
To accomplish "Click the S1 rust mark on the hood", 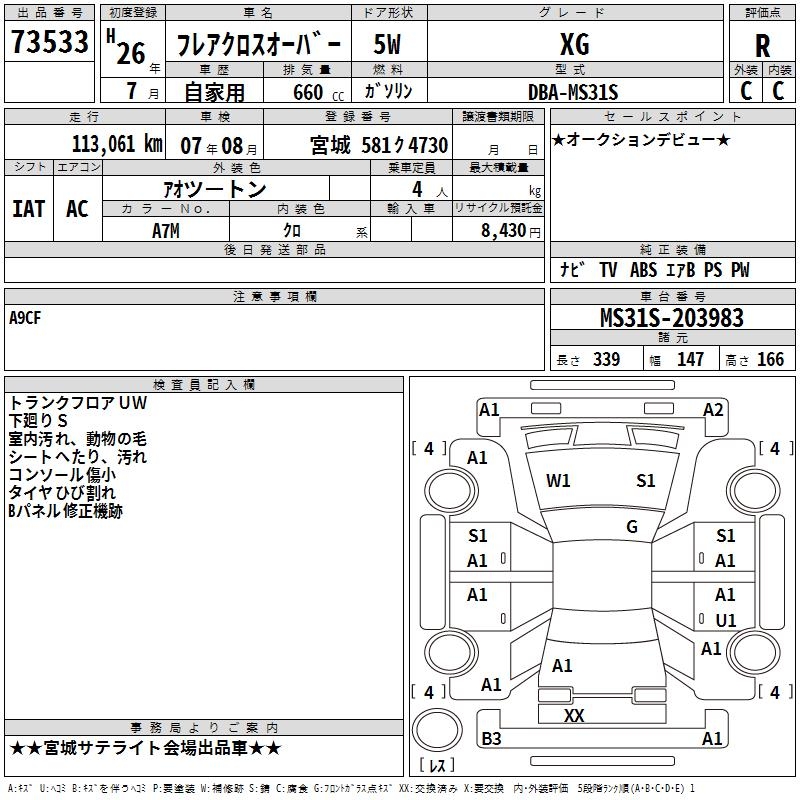I will (x=646, y=481).
